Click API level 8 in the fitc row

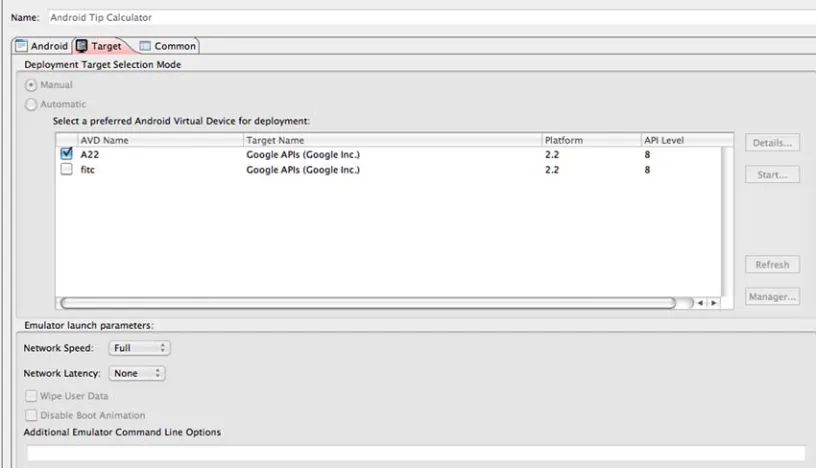coord(647,170)
